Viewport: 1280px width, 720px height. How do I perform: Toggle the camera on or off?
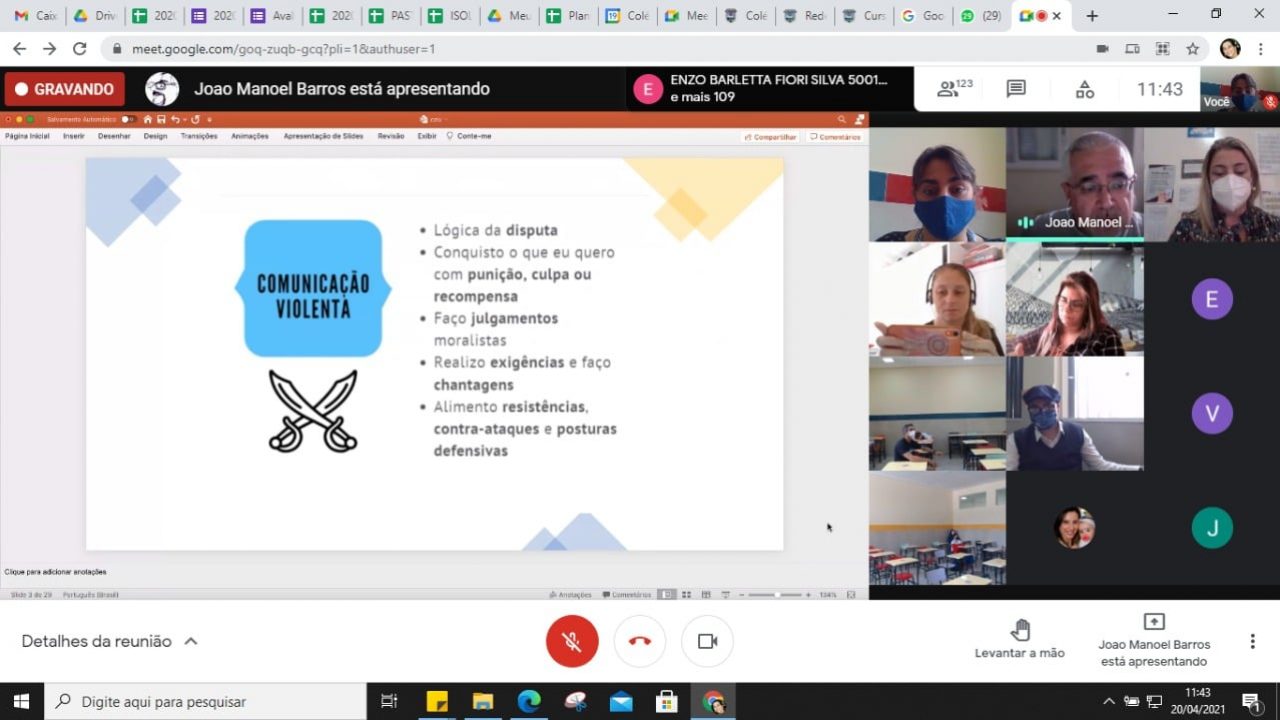tap(707, 641)
